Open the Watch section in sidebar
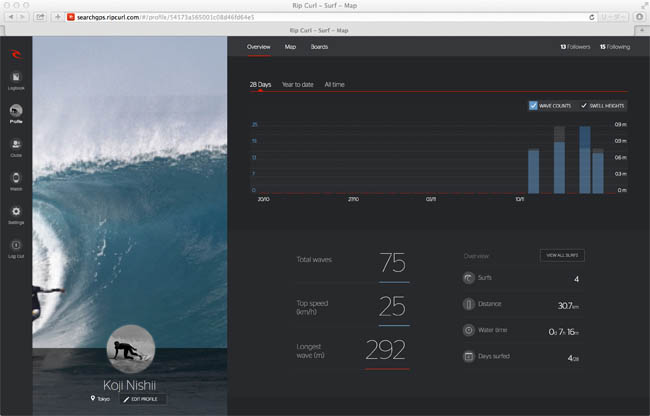The width and height of the screenshot is (650, 416). click(16, 181)
